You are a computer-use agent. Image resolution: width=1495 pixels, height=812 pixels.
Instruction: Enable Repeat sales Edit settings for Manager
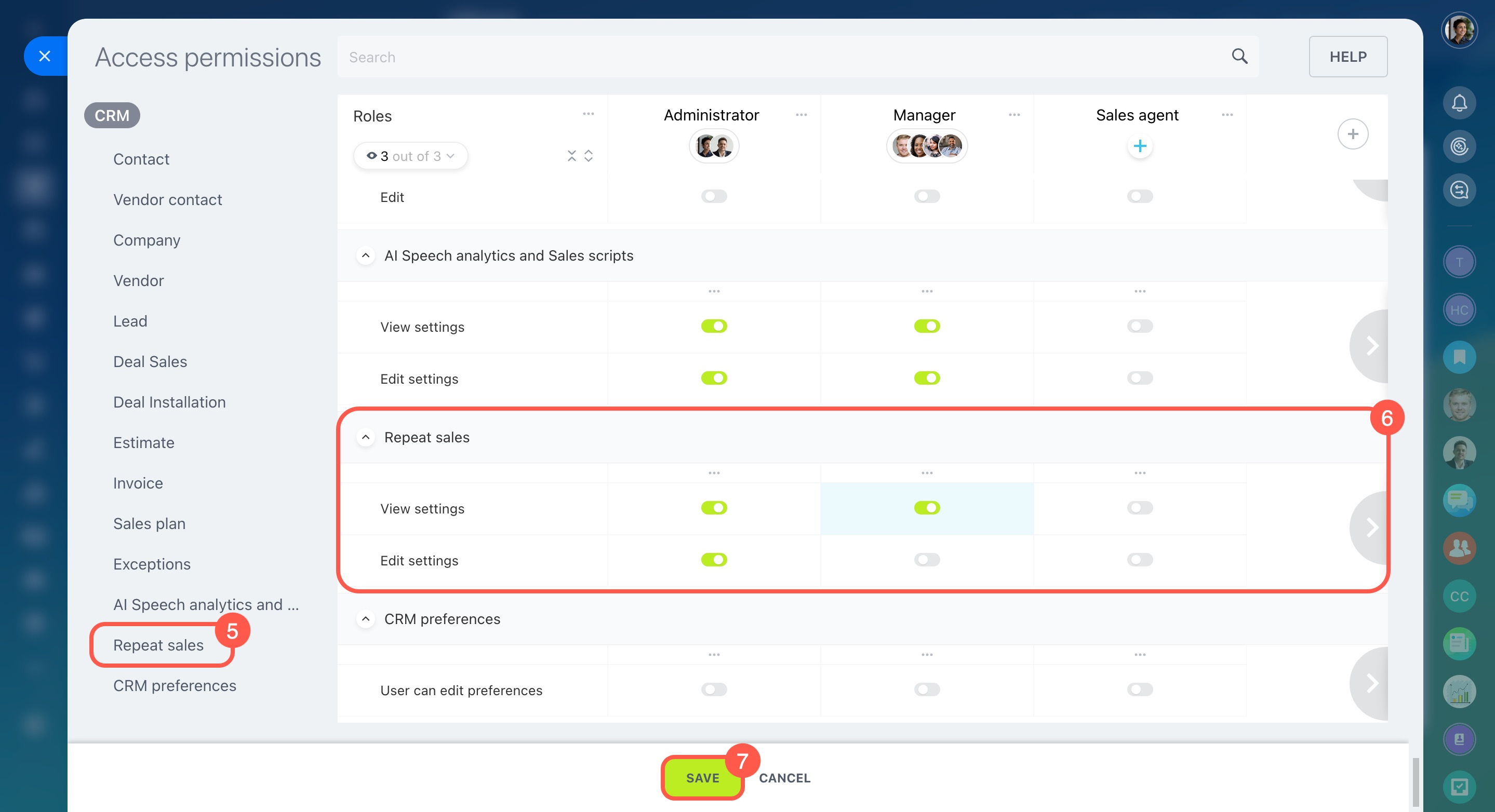tap(926, 560)
